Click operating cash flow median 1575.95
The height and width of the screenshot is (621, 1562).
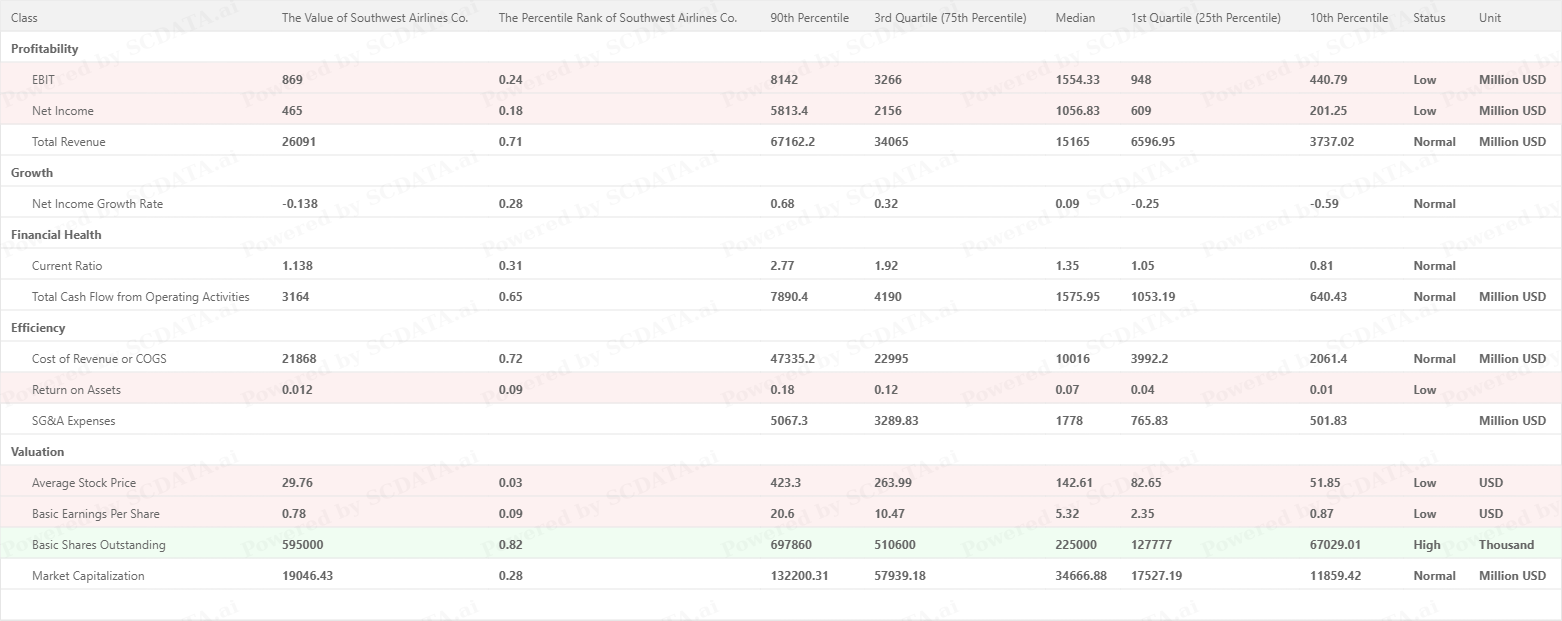click(1078, 297)
